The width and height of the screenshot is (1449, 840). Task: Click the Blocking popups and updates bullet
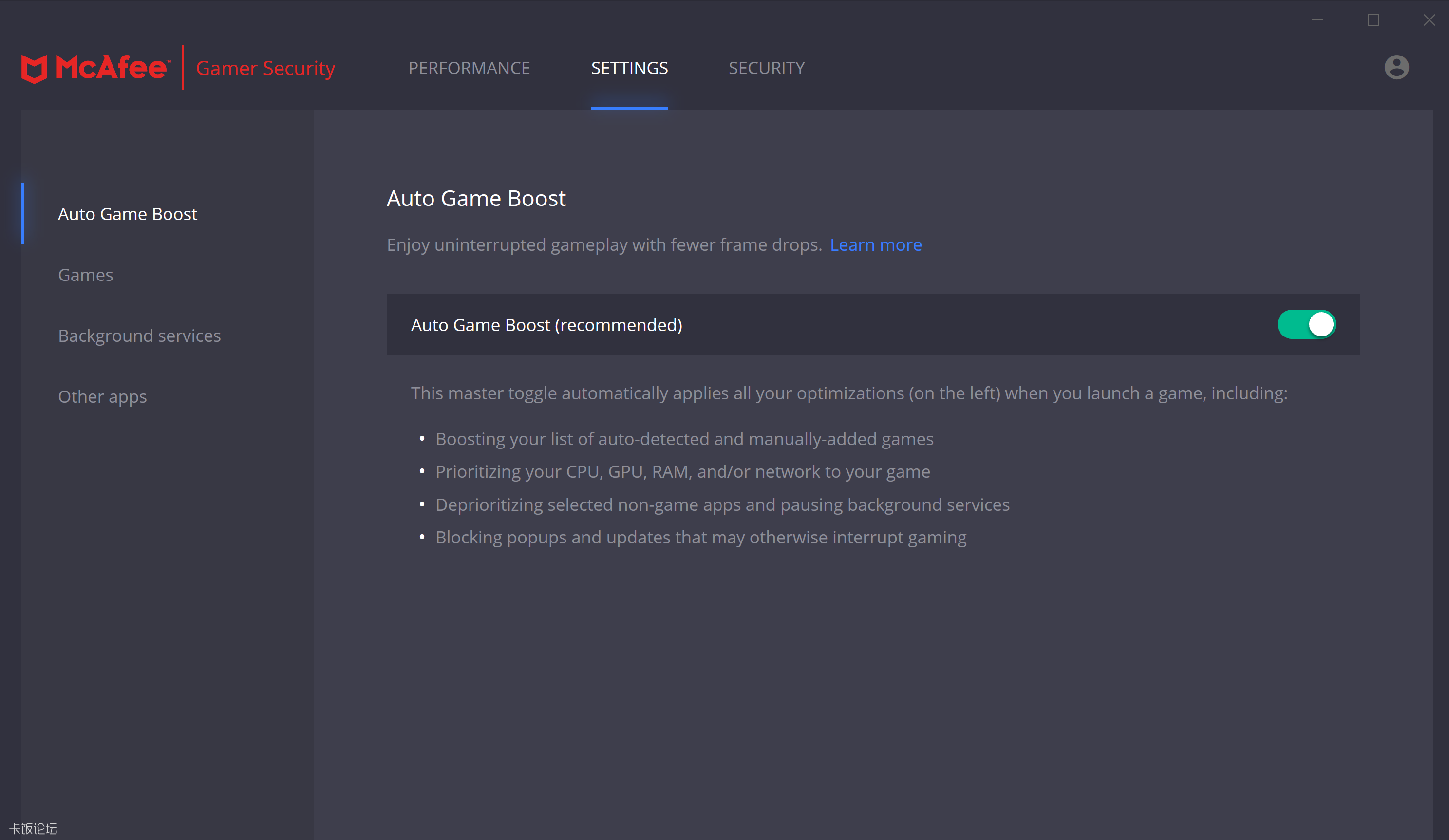(x=700, y=537)
